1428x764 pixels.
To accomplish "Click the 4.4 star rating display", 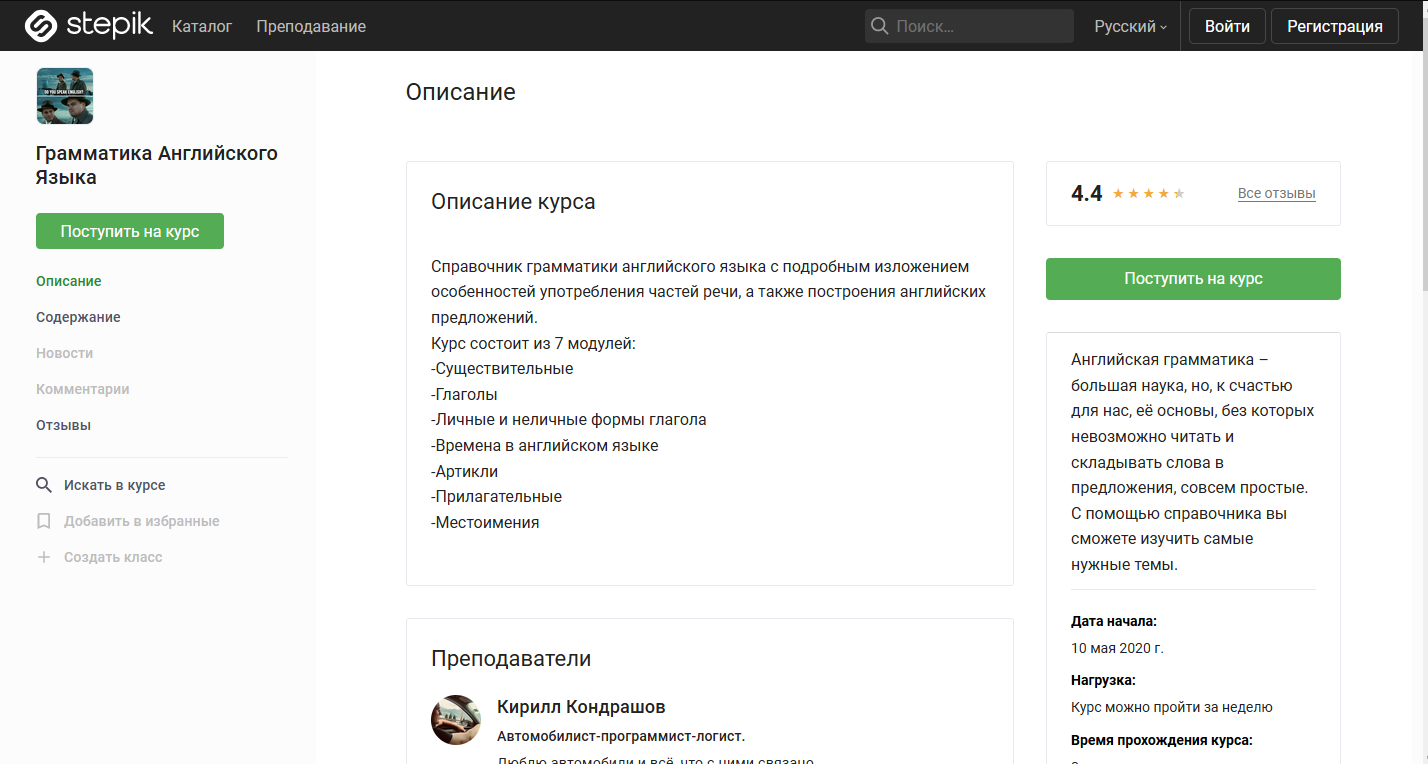I will pyautogui.click(x=1086, y=193).
